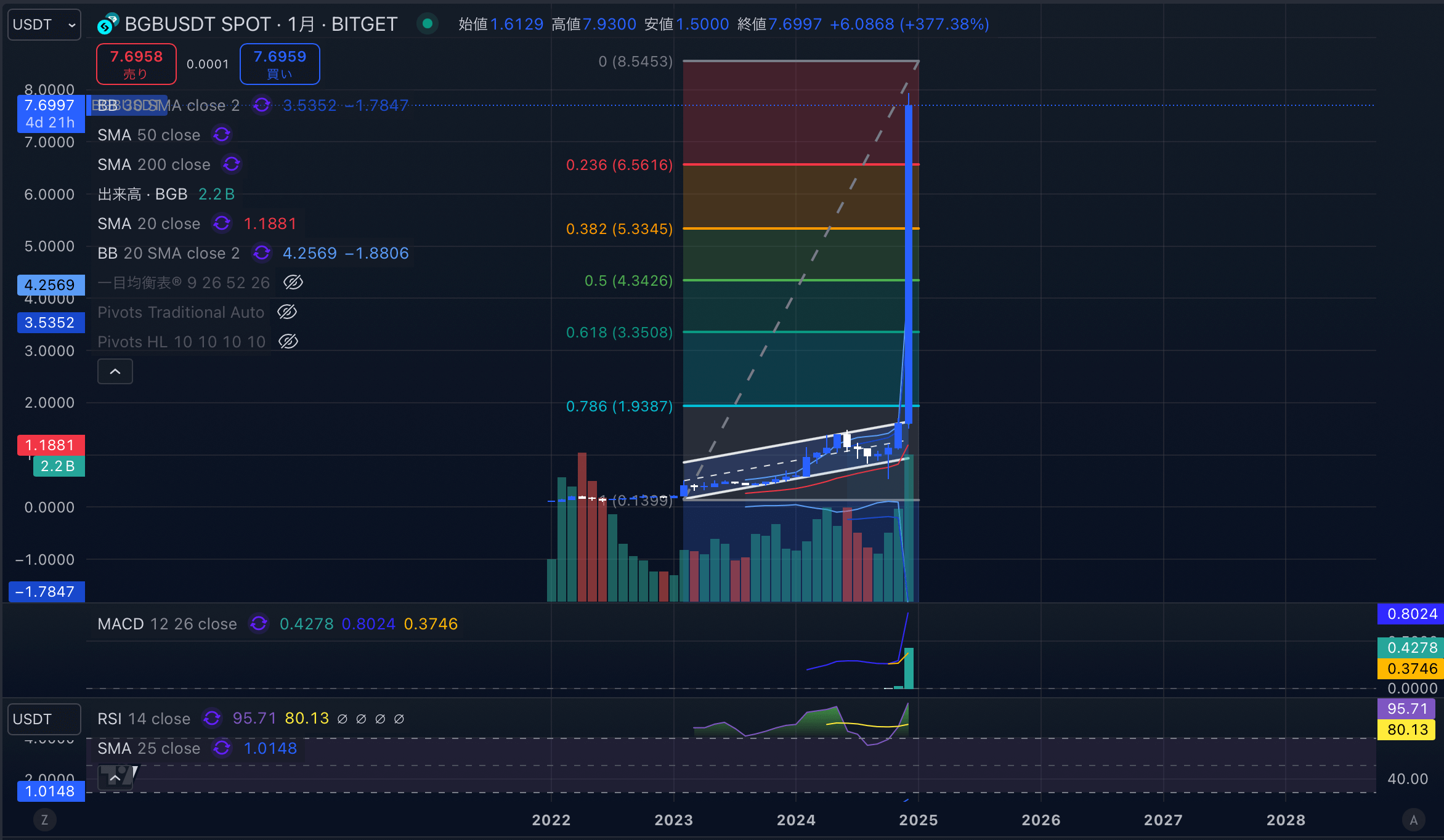The height and width of the screenshot is (840, 1444).
Task: Click the large blue monthly candle body
Action: [909, 265]
